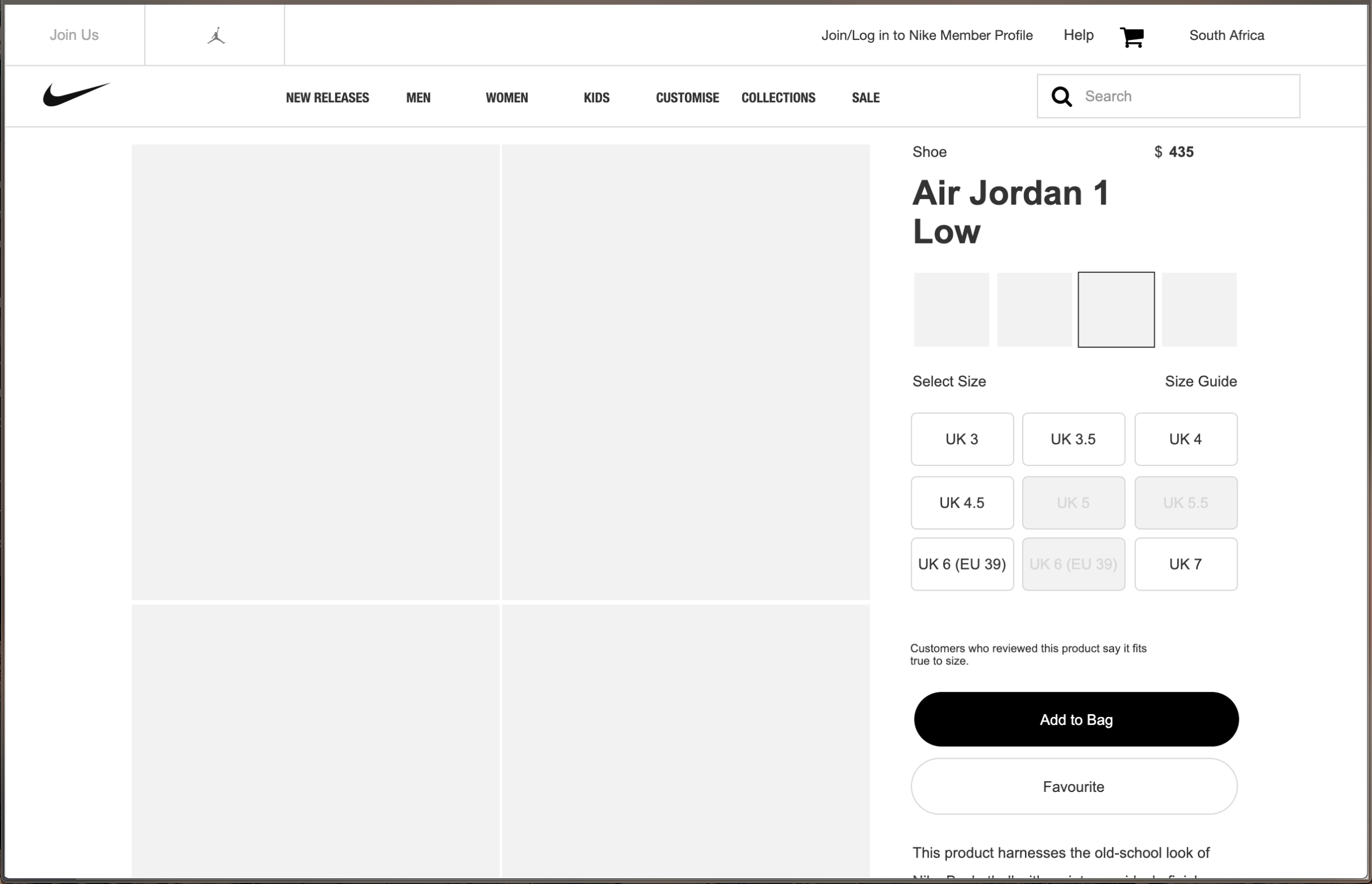Open the COLLECTIONS menu
The image size is (1372, 884).
778,98
